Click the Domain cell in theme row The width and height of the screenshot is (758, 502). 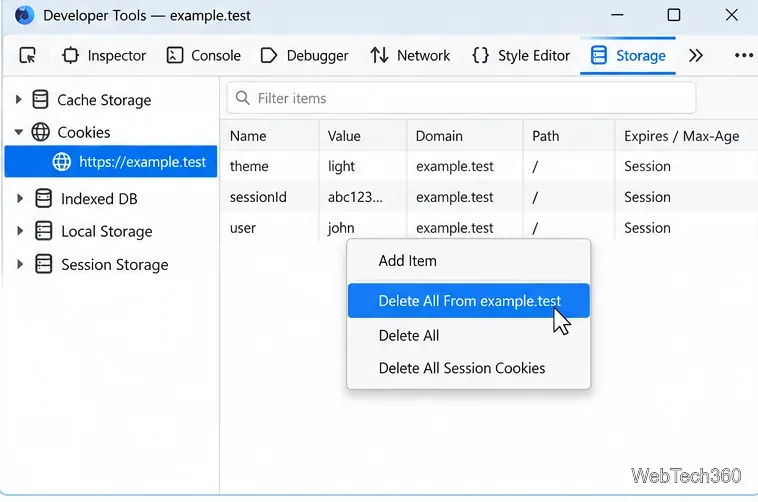[454, 166]
